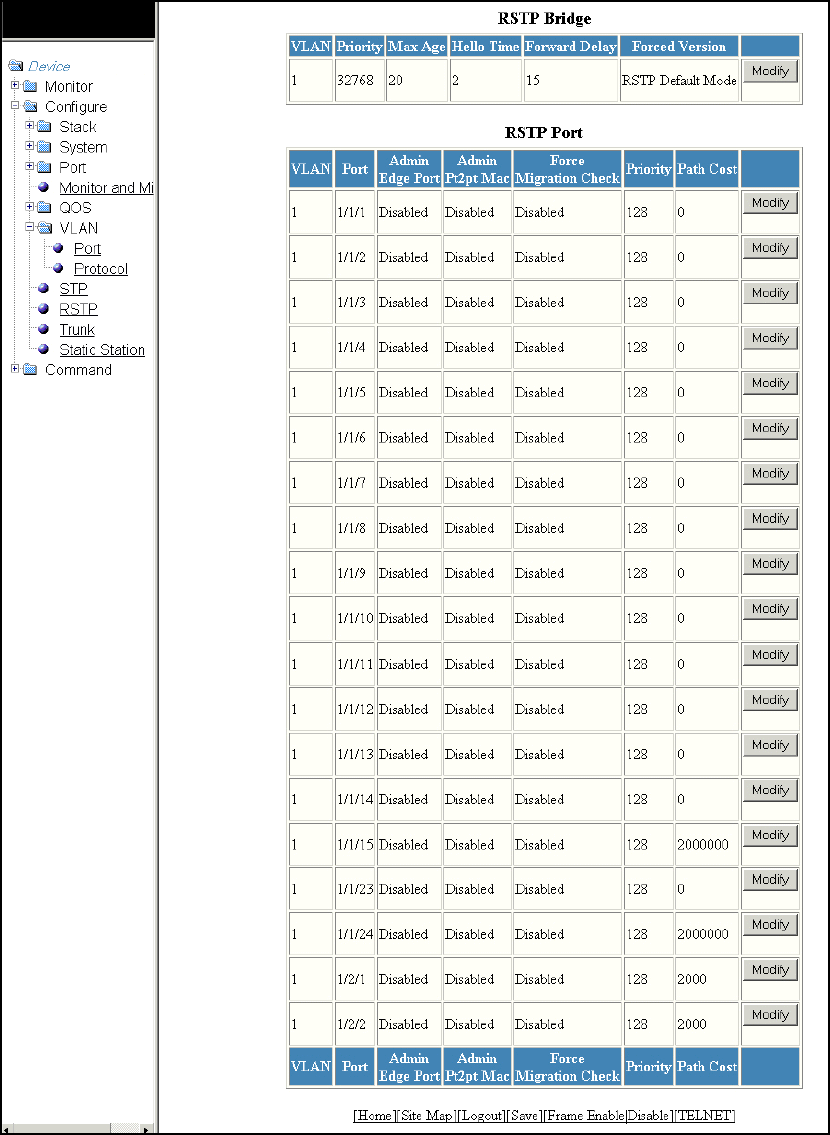Expand the Monitor tree node

(15, 85)
